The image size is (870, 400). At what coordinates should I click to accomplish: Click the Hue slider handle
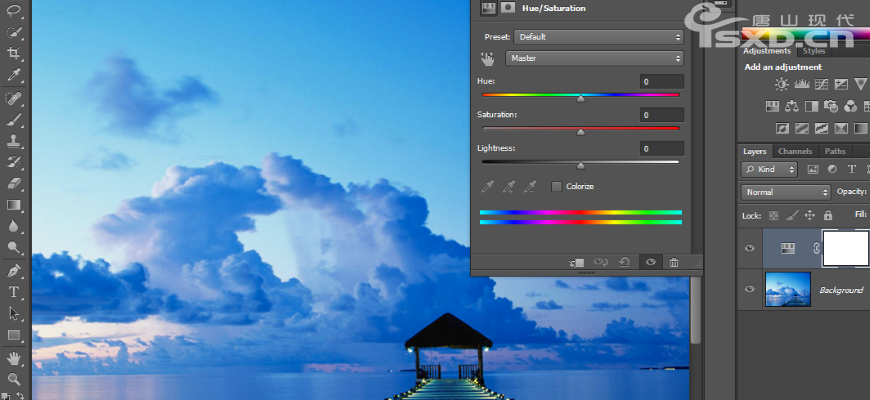pyautogui.click(x=580, y=98)
